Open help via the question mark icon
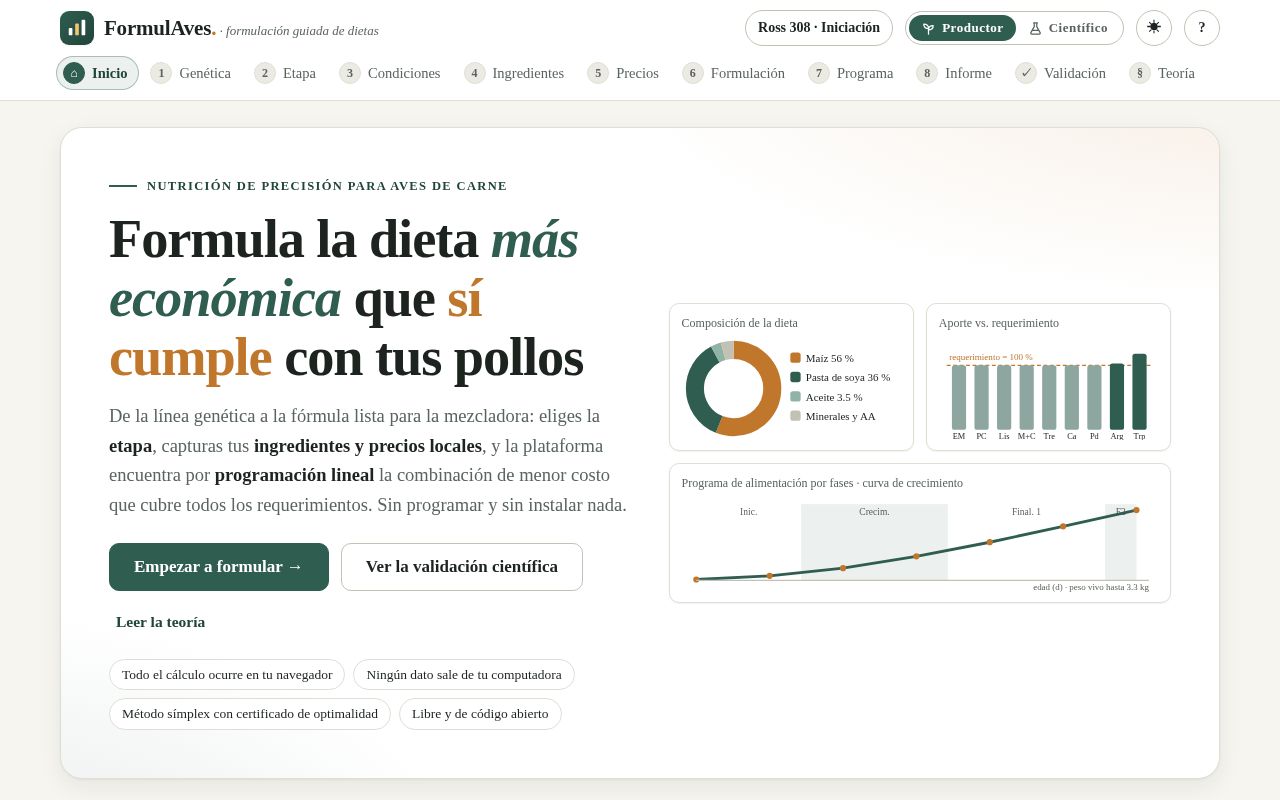The height and width of the screenshot is (800, 1280). tap(1202, 28)
